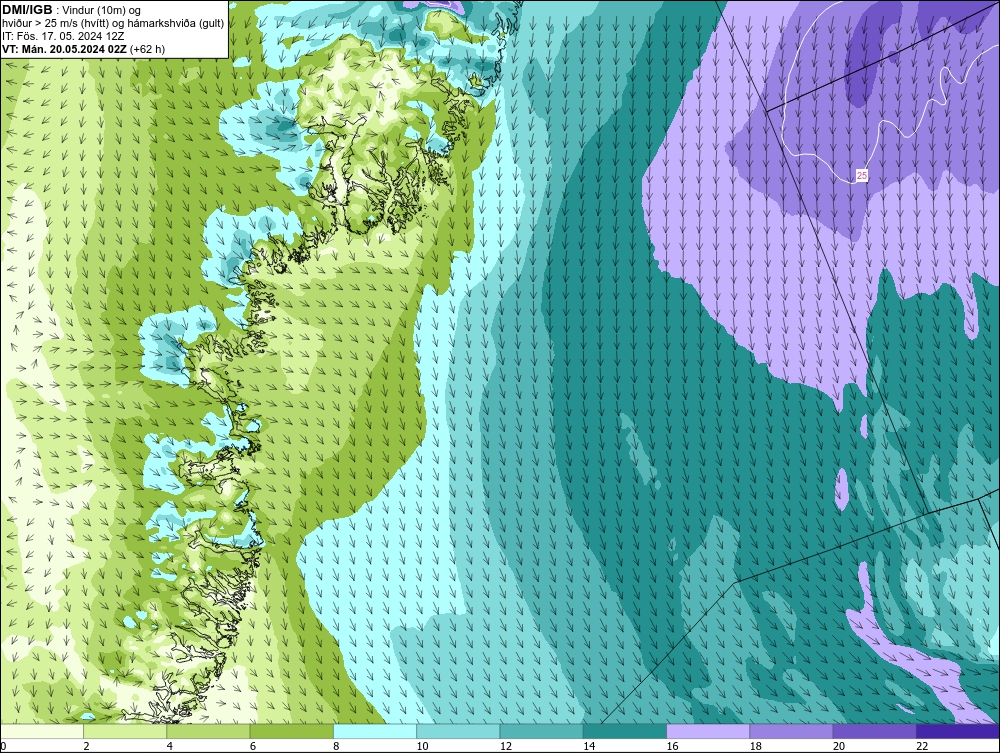The width and height of the screenshot is (1000, 753).
Task: Click the '(+62 h)' forecast offset text
Action: pyautogui.click(x=147, y=49)
